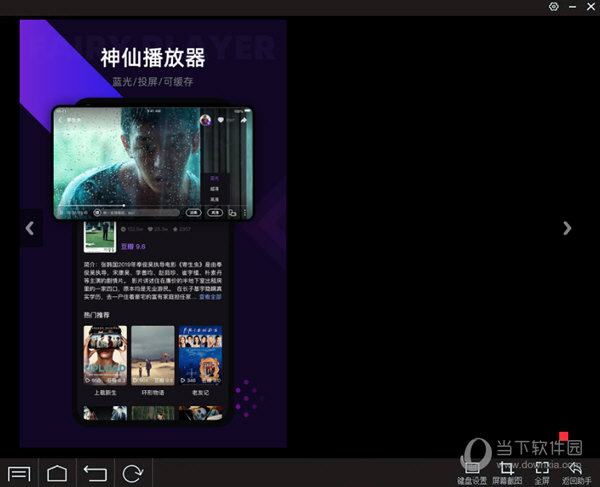Click the 神仙播放器 title text
The image size is (600, 487).
point(153,58)
